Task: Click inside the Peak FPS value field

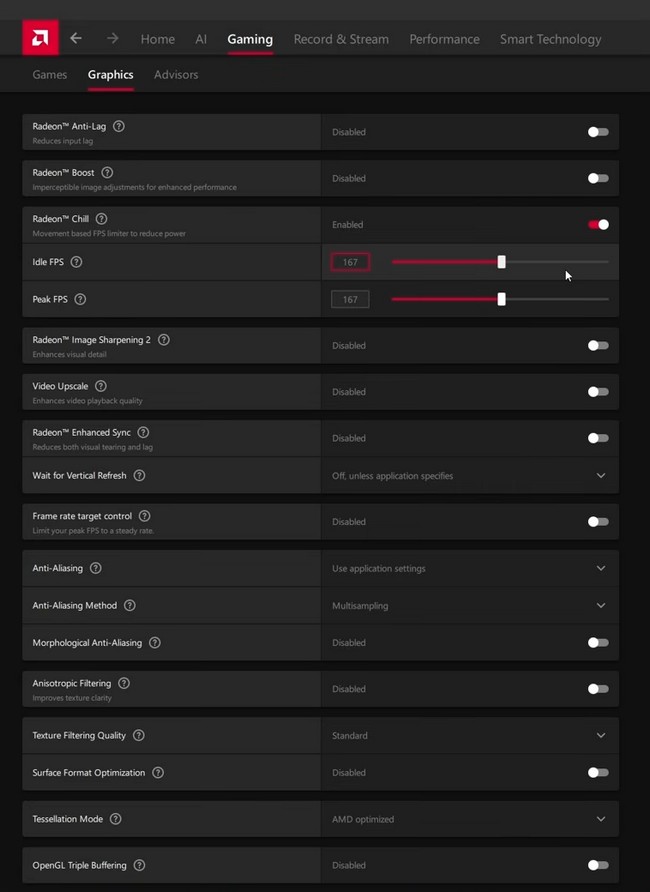Action: (349, 298)
